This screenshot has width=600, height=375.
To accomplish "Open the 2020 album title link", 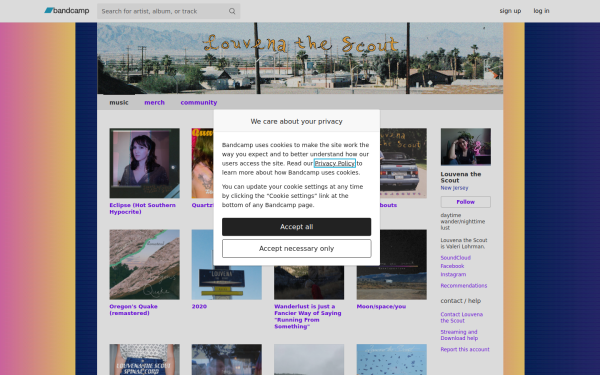I will click(x=199, y=307).
